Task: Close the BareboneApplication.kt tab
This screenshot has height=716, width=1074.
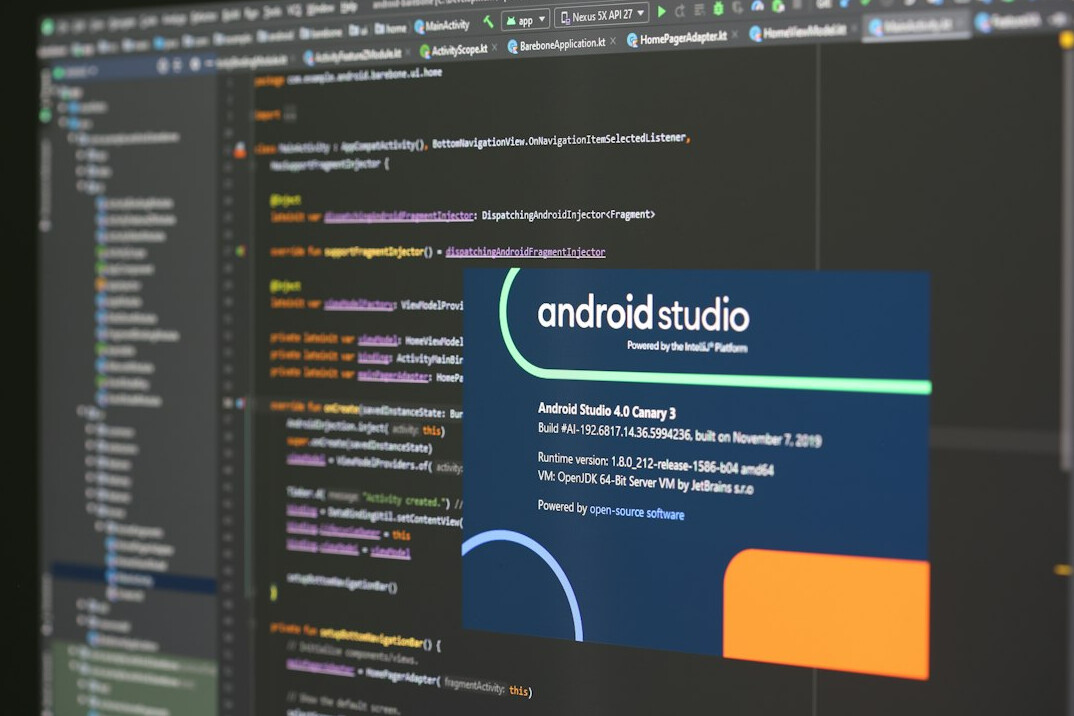Action: click(613, 42)
